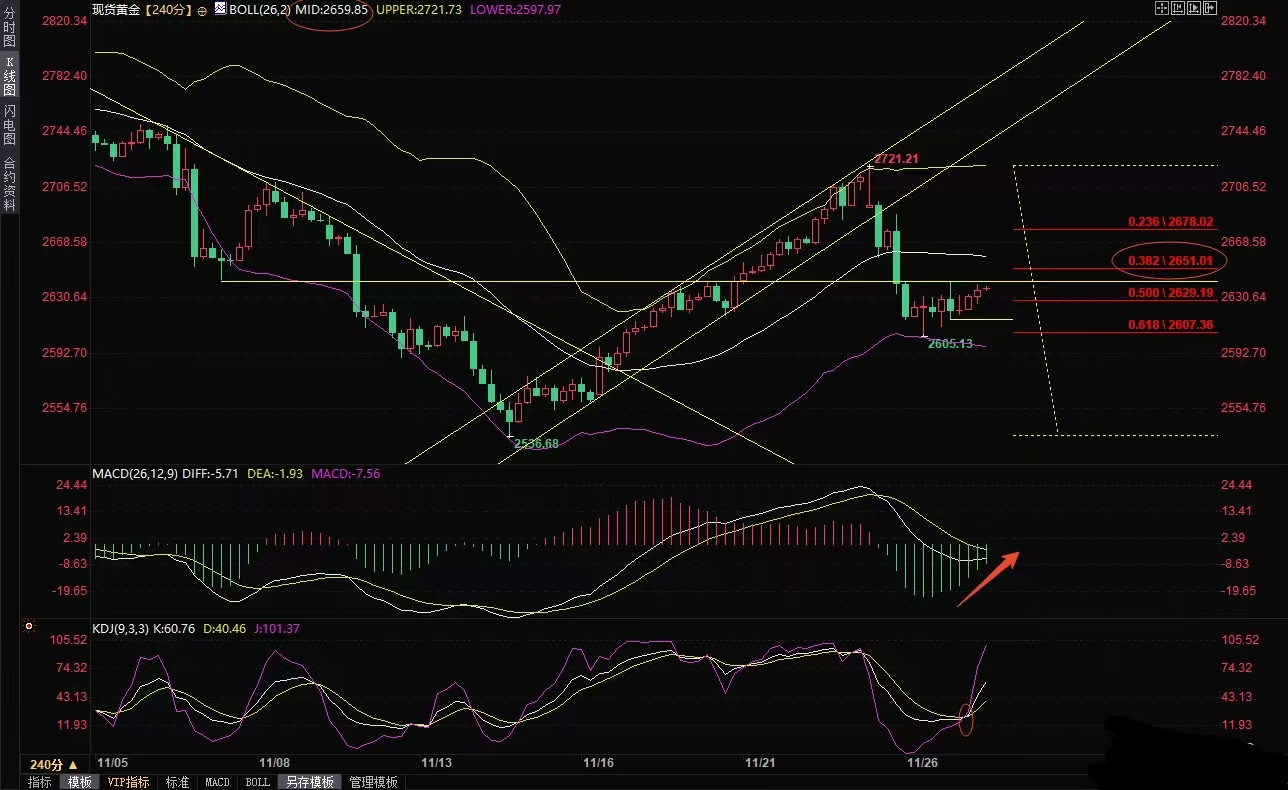
Task: Click the LOWER:2597.97 value
Action: pyautogui.click(x=516, y=9)
